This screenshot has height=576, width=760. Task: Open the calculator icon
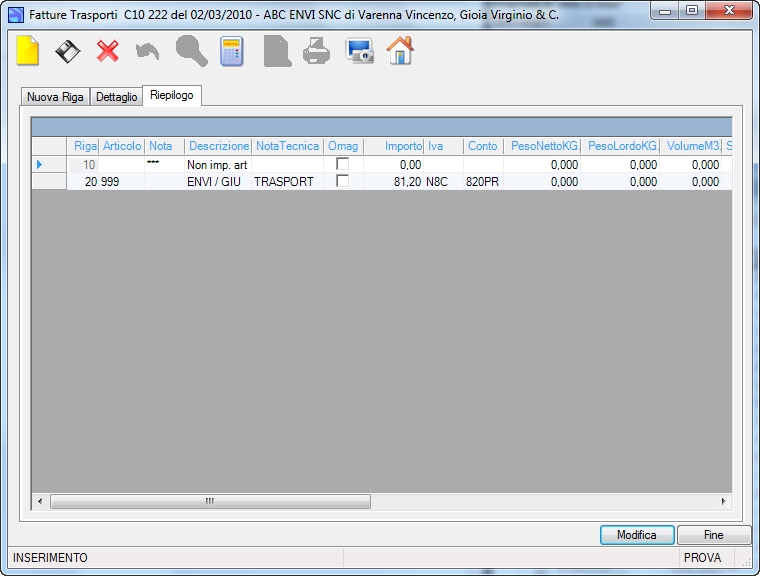(232, 51)
